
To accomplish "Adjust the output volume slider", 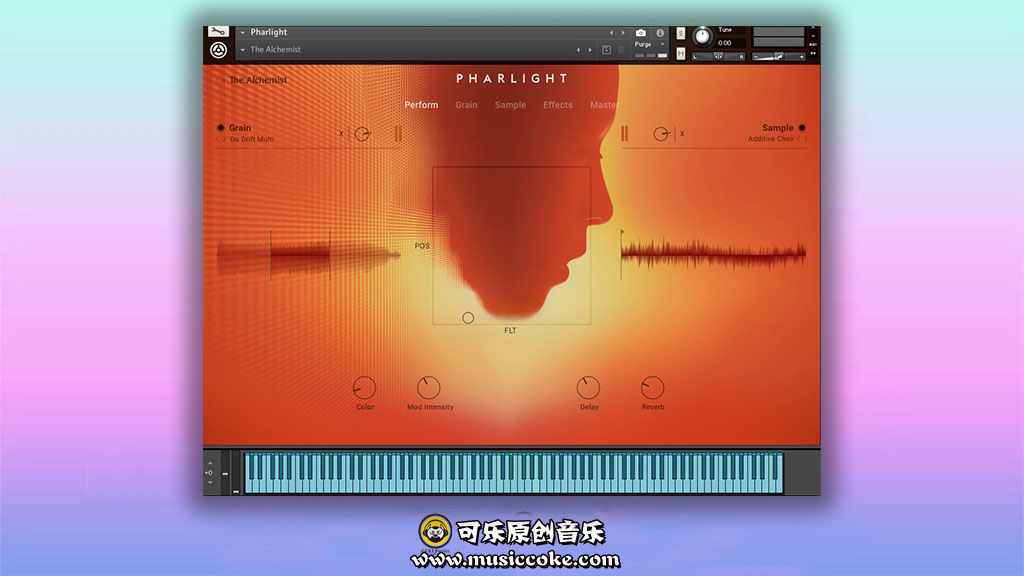I will 778,57.
